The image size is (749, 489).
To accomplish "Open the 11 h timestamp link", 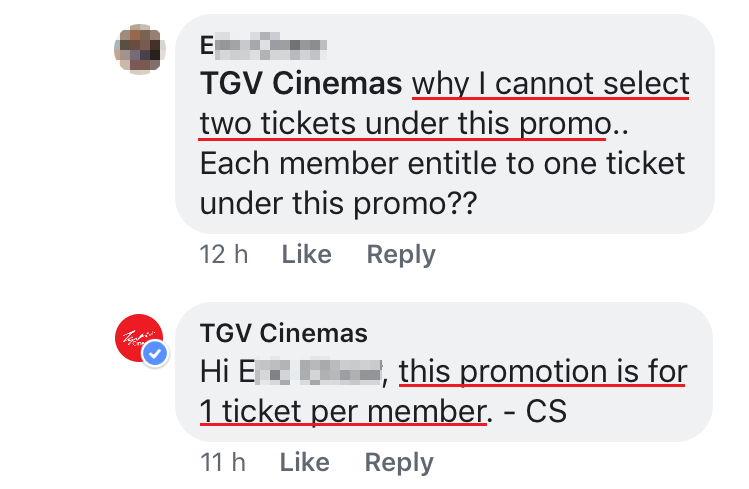I will coord(223,462).
